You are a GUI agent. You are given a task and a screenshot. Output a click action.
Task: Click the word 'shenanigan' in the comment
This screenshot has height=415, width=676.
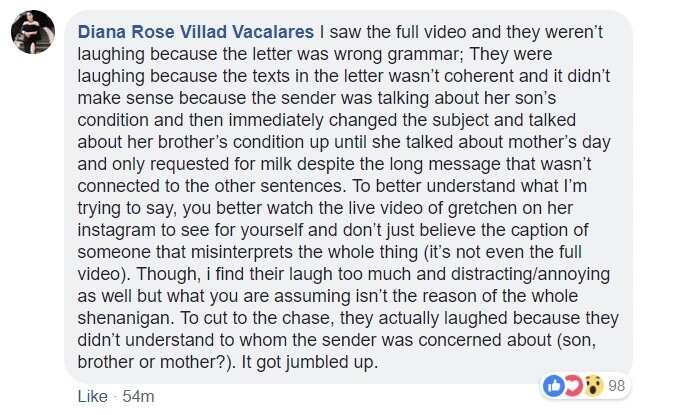click(x=126, y=318)
